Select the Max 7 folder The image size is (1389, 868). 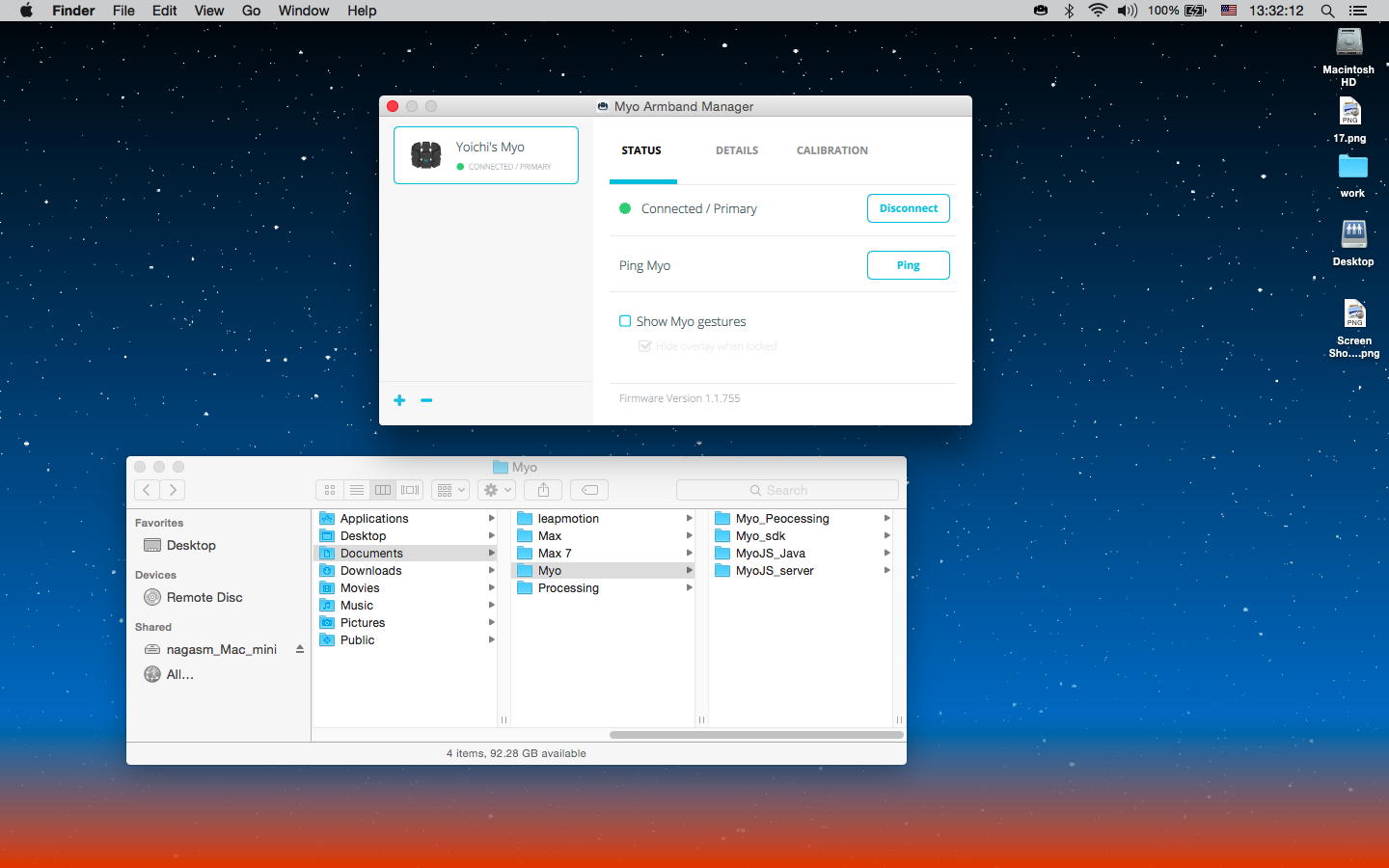click(555, 554)
